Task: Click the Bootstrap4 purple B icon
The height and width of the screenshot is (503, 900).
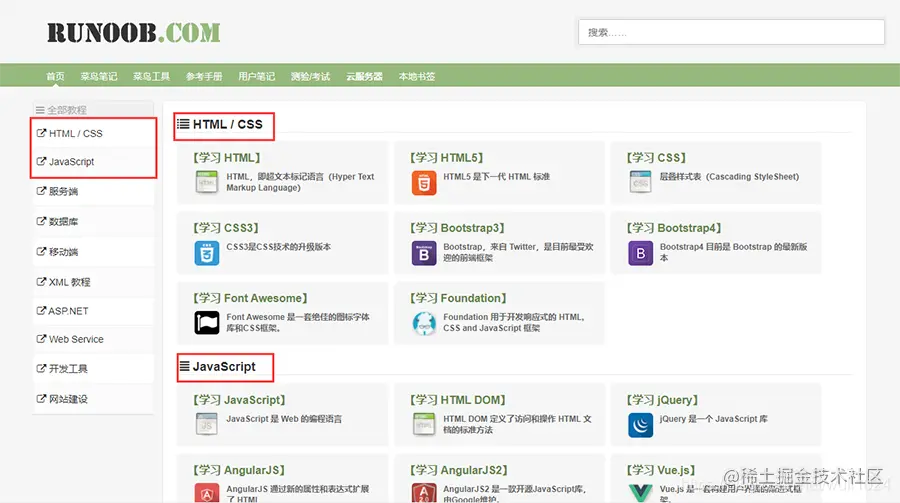Action: pyautogui.click(x=640, y=253)
